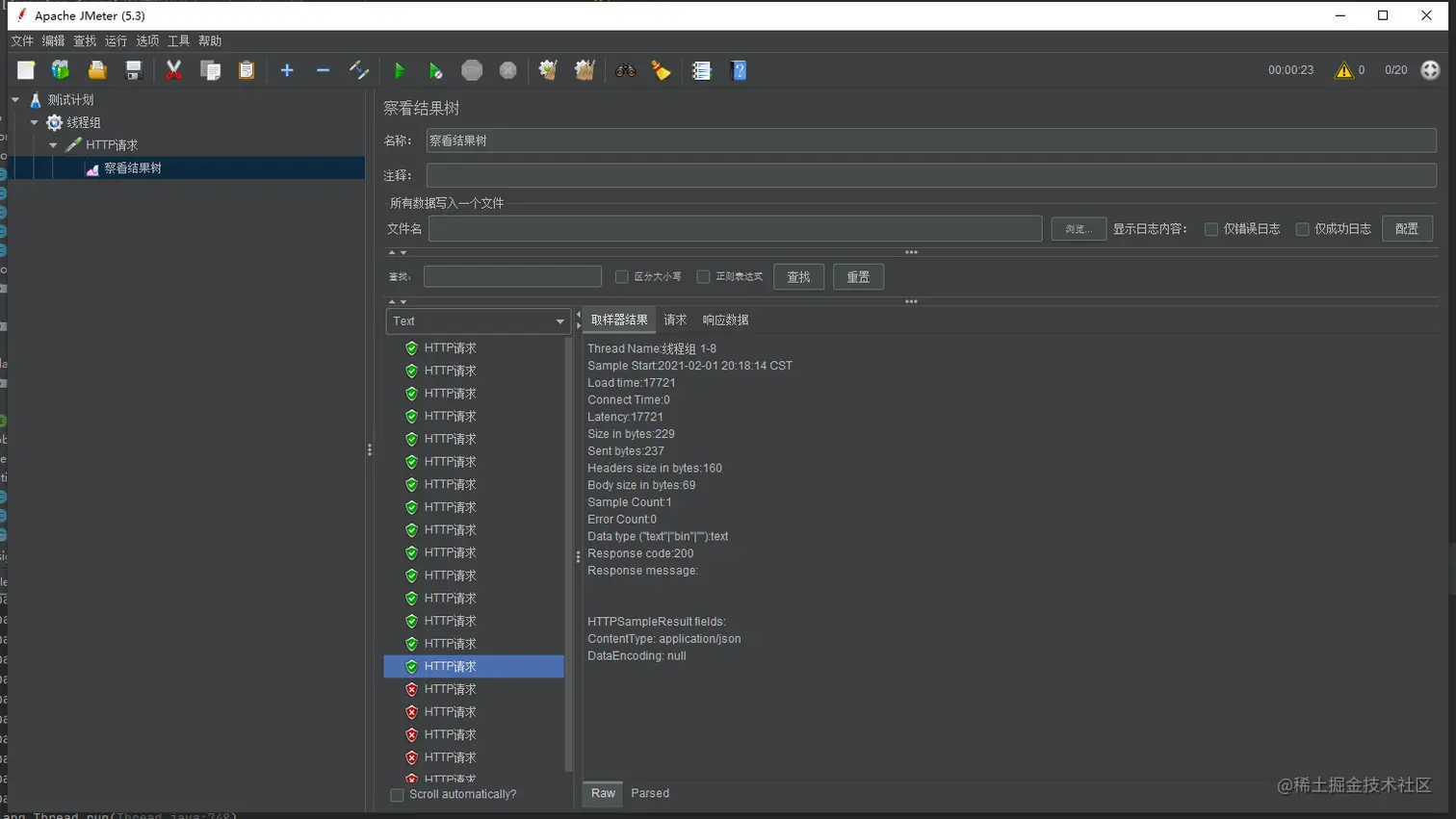Image resolution: width=1456 pixels, height=819 pixels.
Task: Open the Text renderer dropdown
Action: [478, 321]
